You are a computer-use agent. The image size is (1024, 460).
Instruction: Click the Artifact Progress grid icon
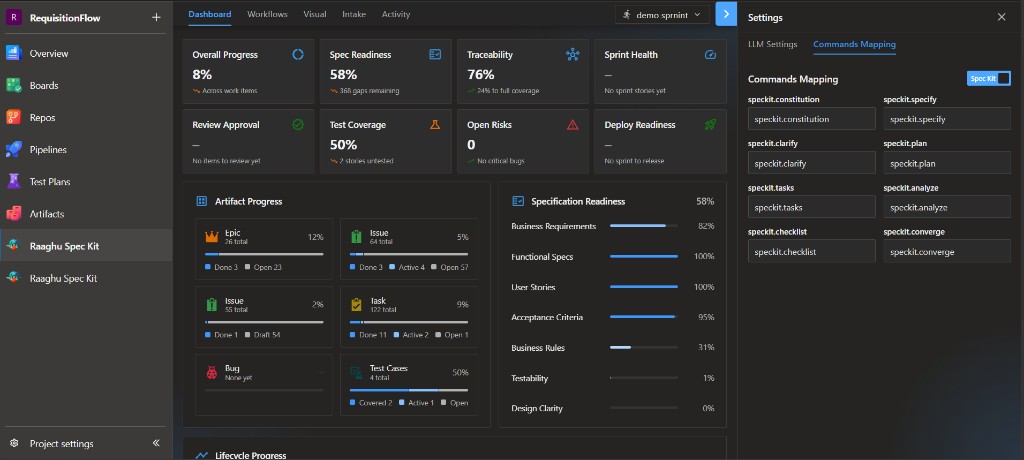202,201
